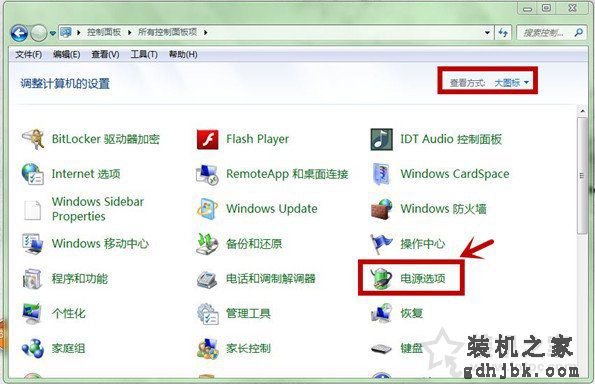Open the Internet 选项 text link
Screen dimensions: 595x384
pos(86,174)
